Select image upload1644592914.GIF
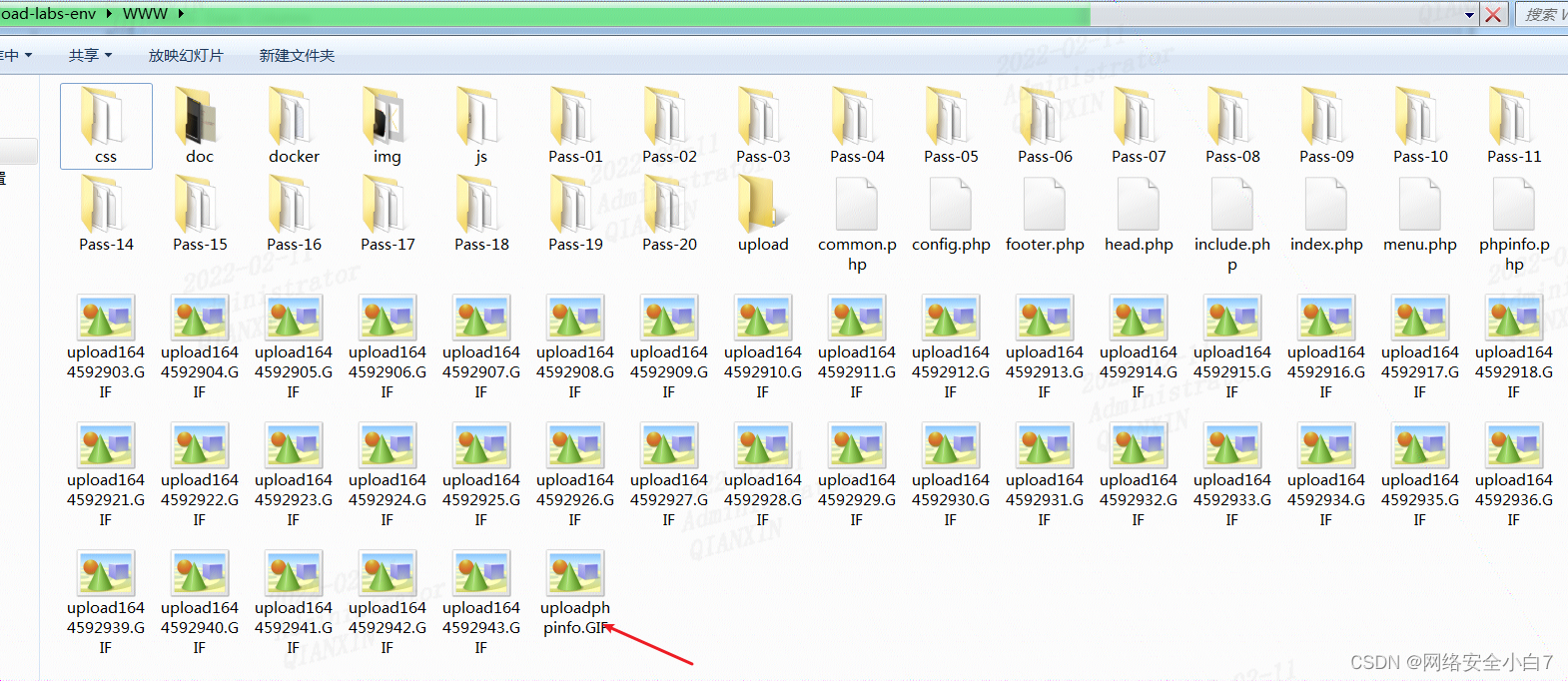 [x=1139, y=346]
